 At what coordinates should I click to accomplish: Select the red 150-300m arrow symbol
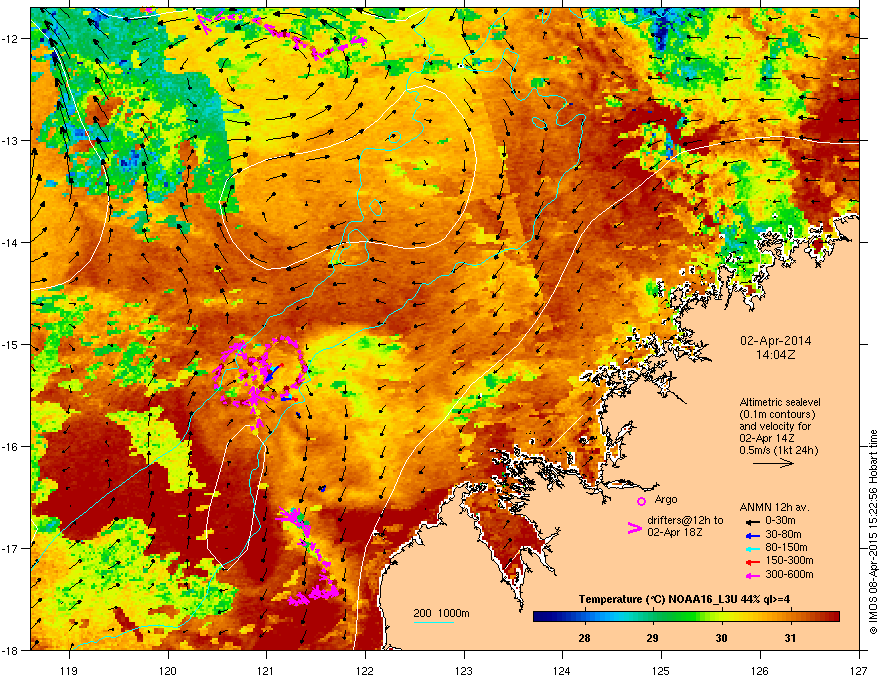click(x=752, y=561)
